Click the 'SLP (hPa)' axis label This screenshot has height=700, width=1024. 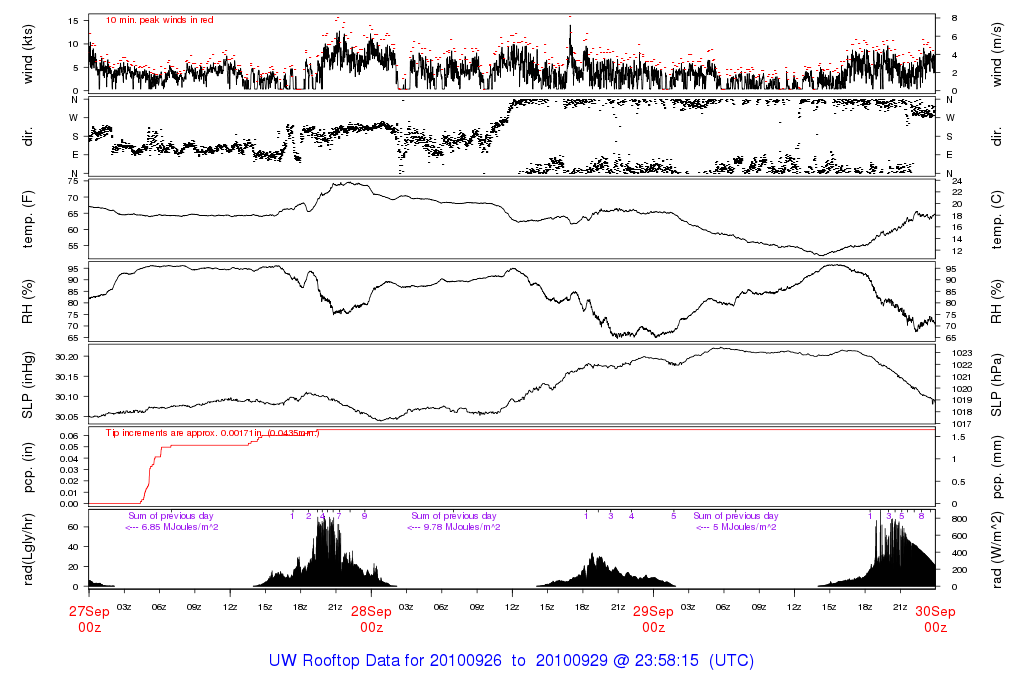tap(997, 385)
